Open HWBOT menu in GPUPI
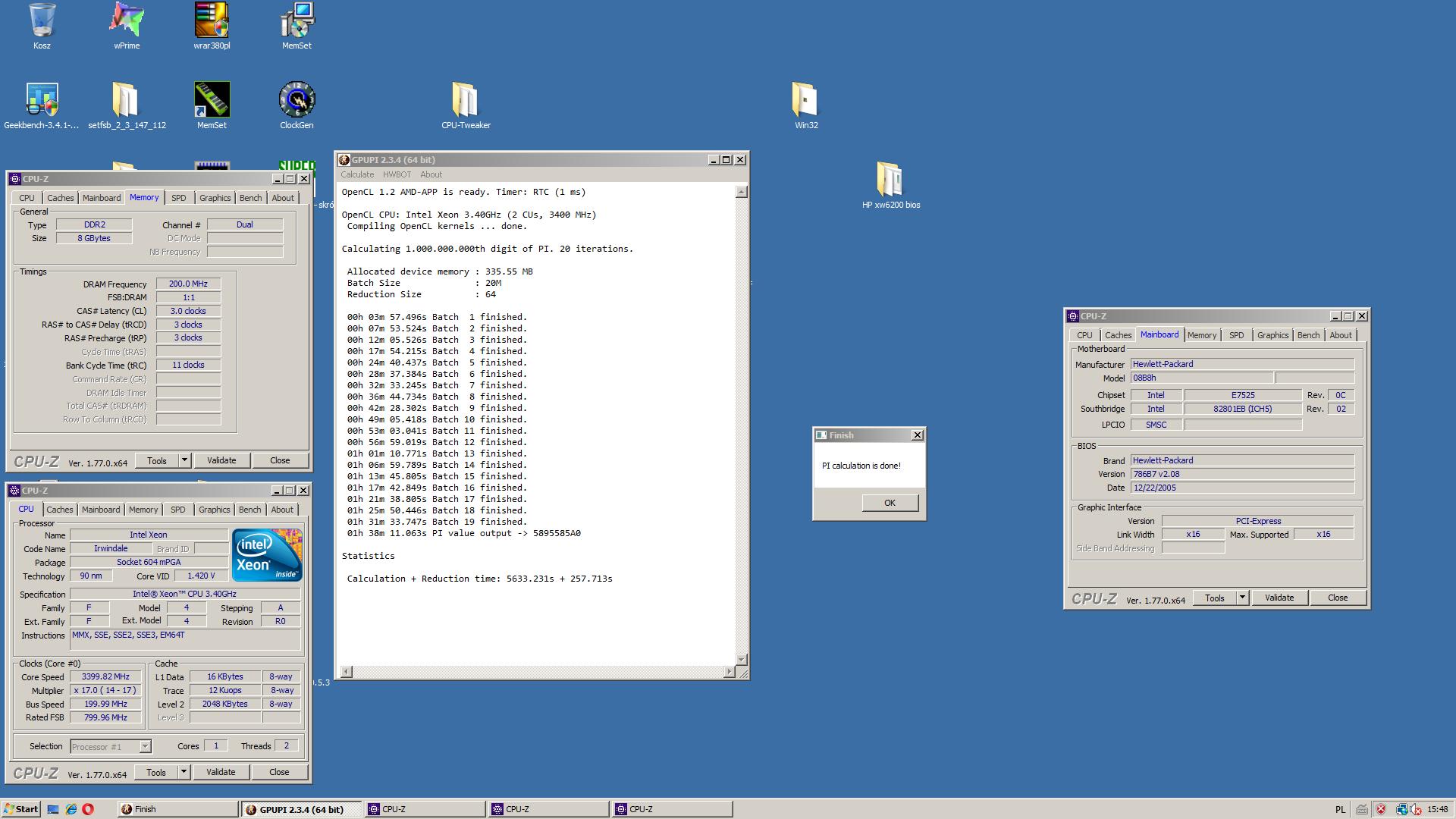This screenshot has height=819, width=1456. (x=397, y=174)
